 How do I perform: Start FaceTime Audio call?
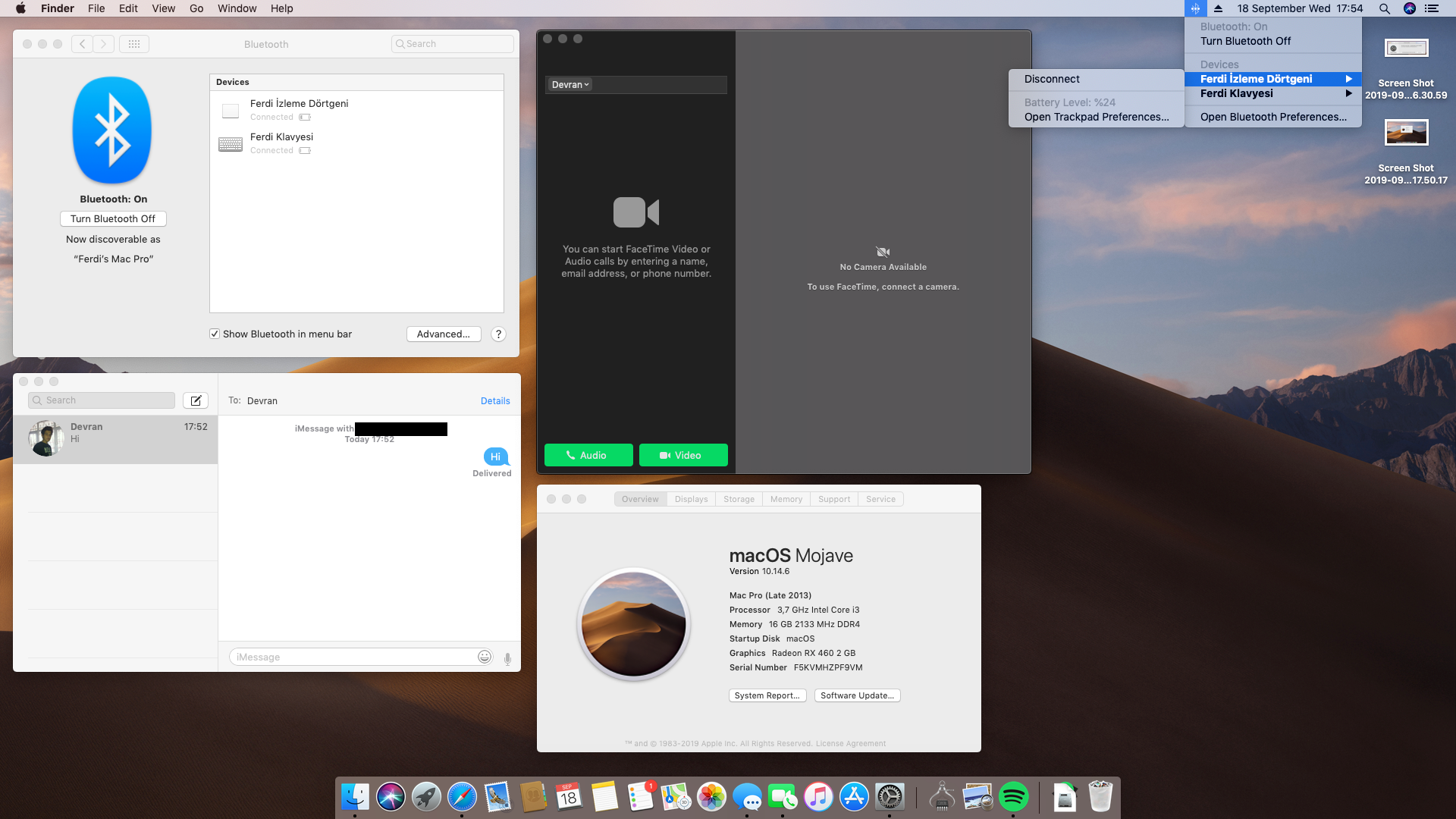pyautogui.click(x=588, y=455)
